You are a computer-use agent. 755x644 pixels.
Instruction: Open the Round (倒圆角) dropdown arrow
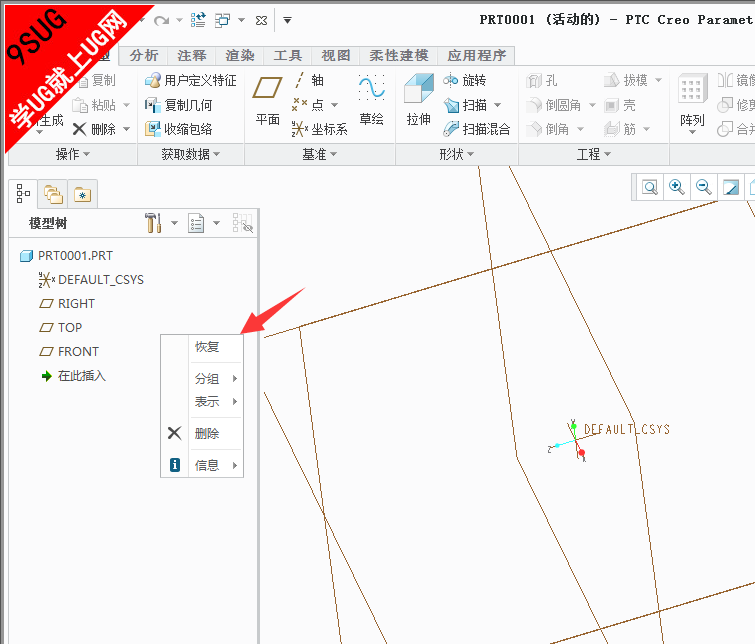[x=593, y=105]
